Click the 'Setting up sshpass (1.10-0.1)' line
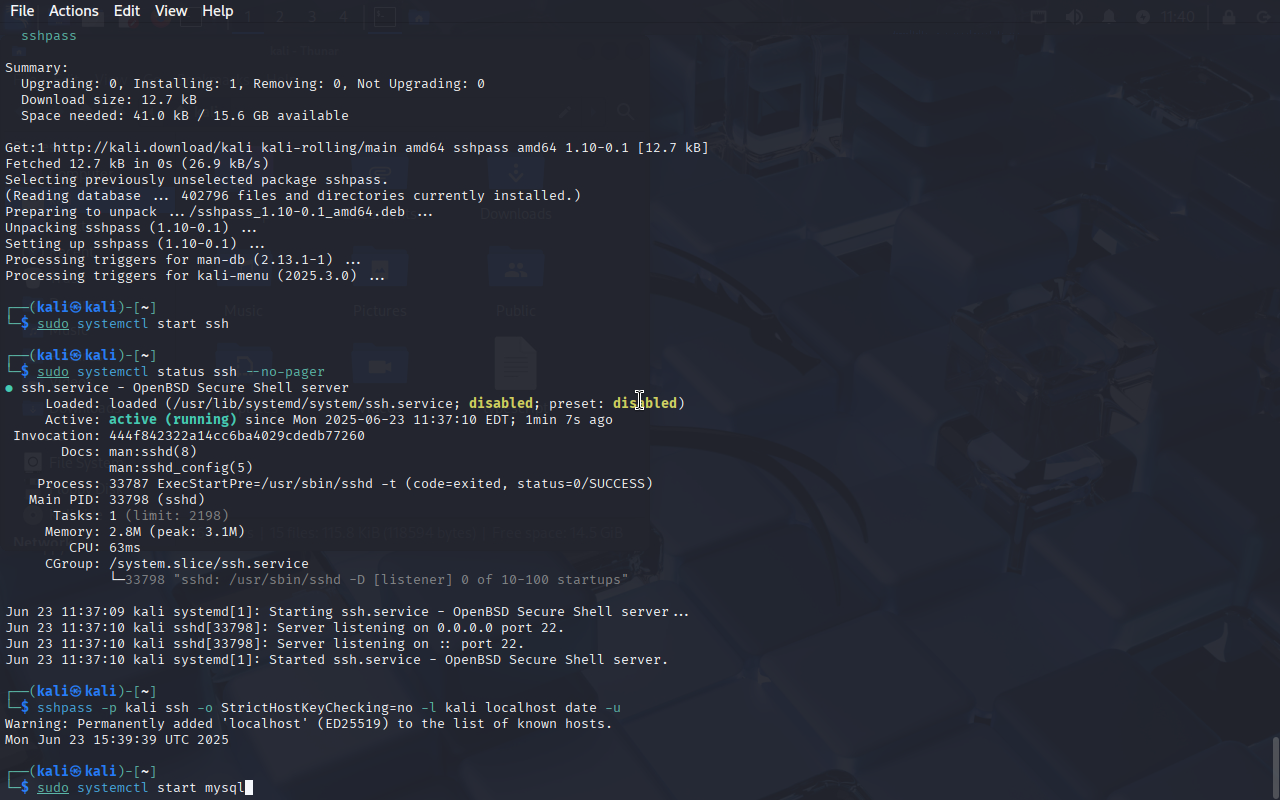 pyautogui.click(x=135, y=244)
